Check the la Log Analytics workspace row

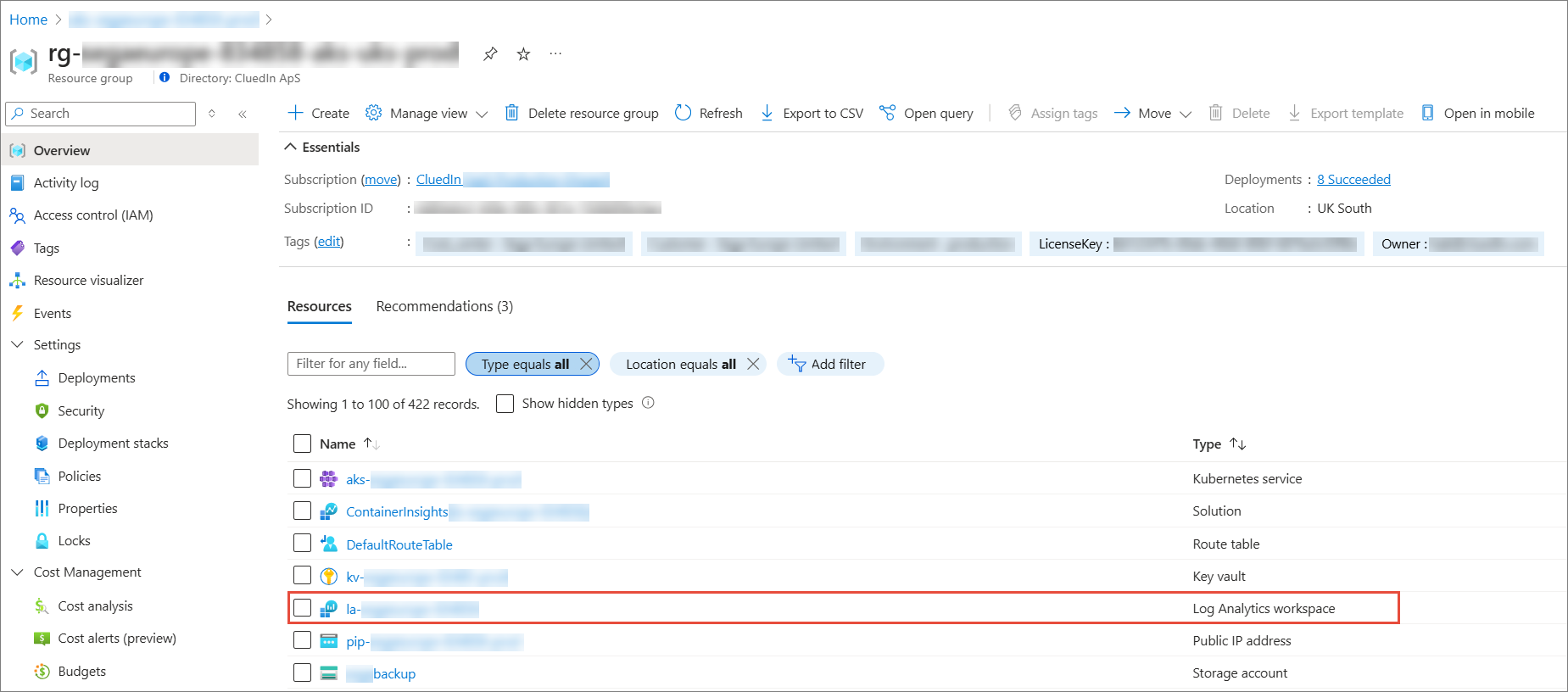(x=302, y=608)
